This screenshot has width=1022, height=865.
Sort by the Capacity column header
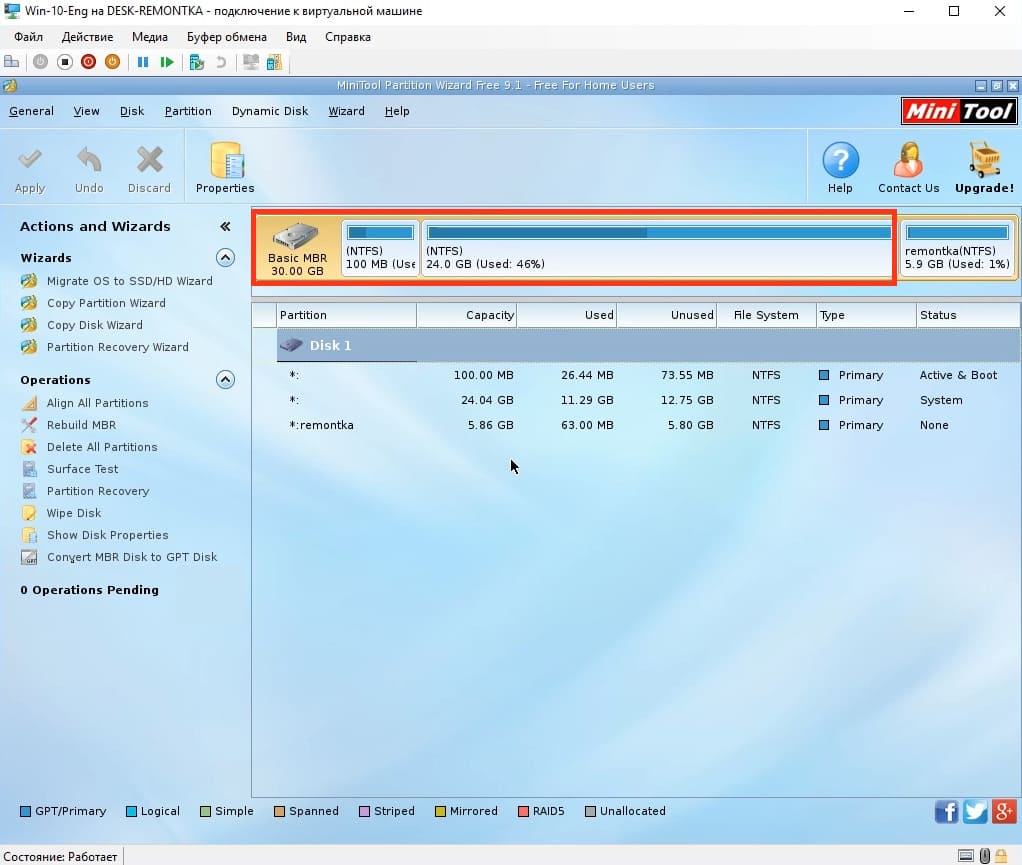pyautogui.click(x=467, y=315)
